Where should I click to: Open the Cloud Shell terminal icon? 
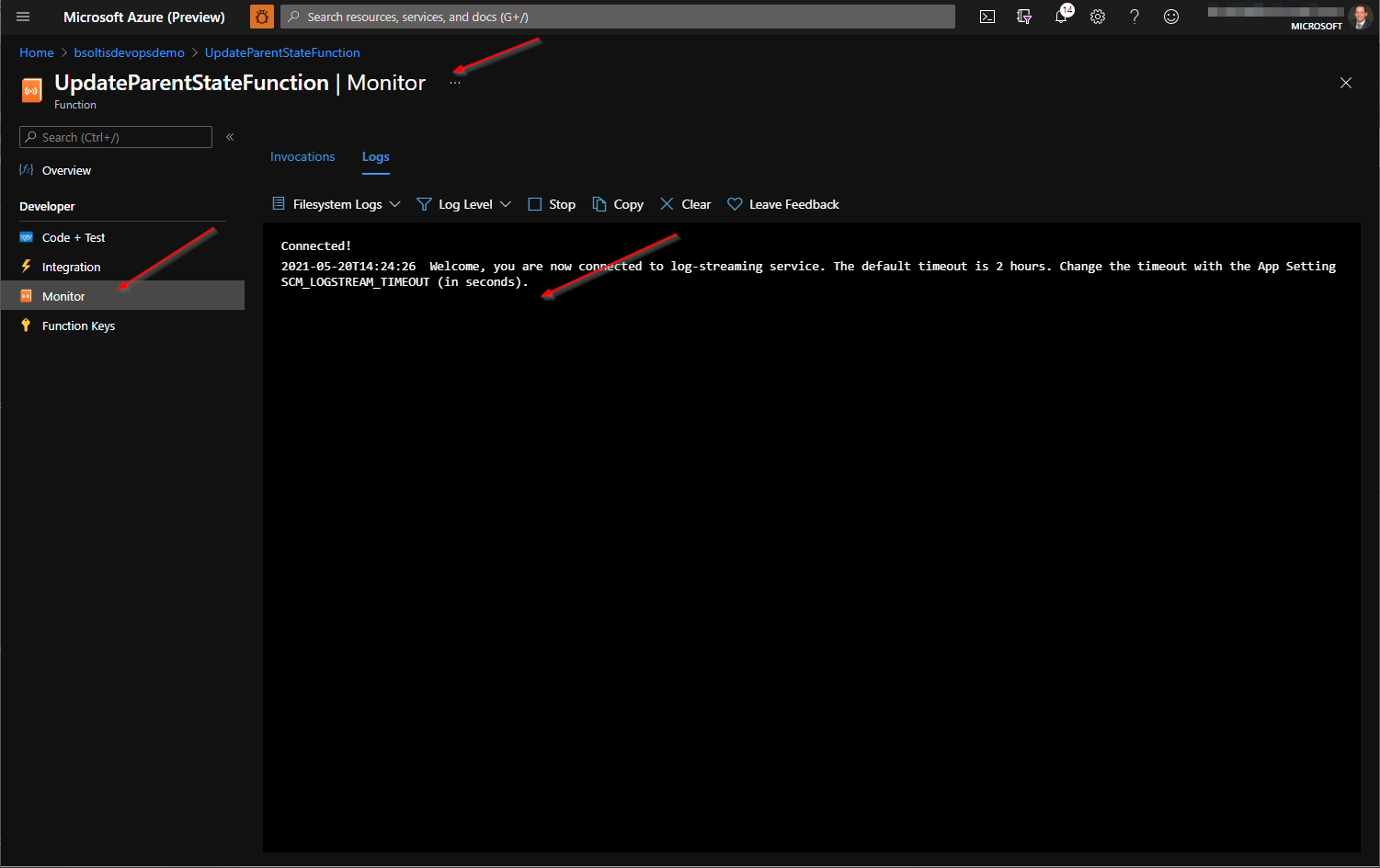pyautogui.click(x=987, y=17)
